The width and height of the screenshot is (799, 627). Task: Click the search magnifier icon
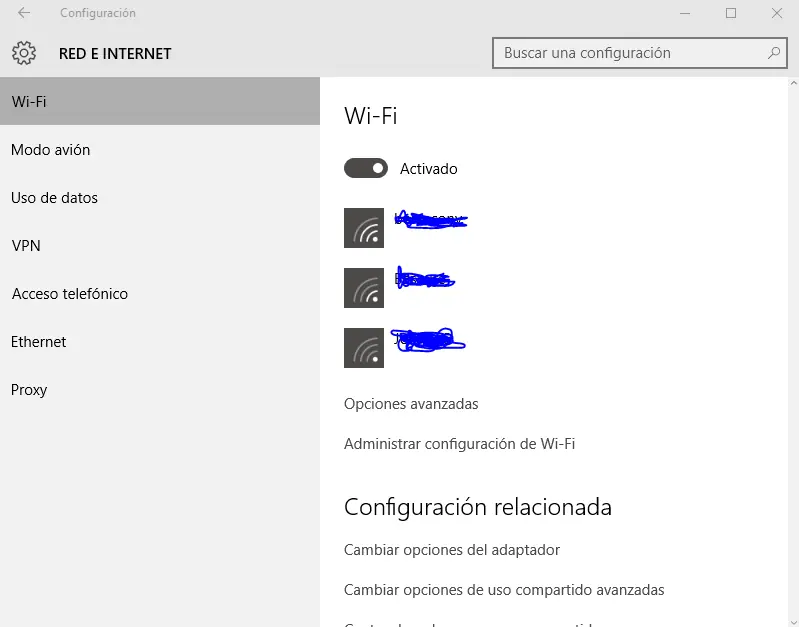click(x=774, y=53)
